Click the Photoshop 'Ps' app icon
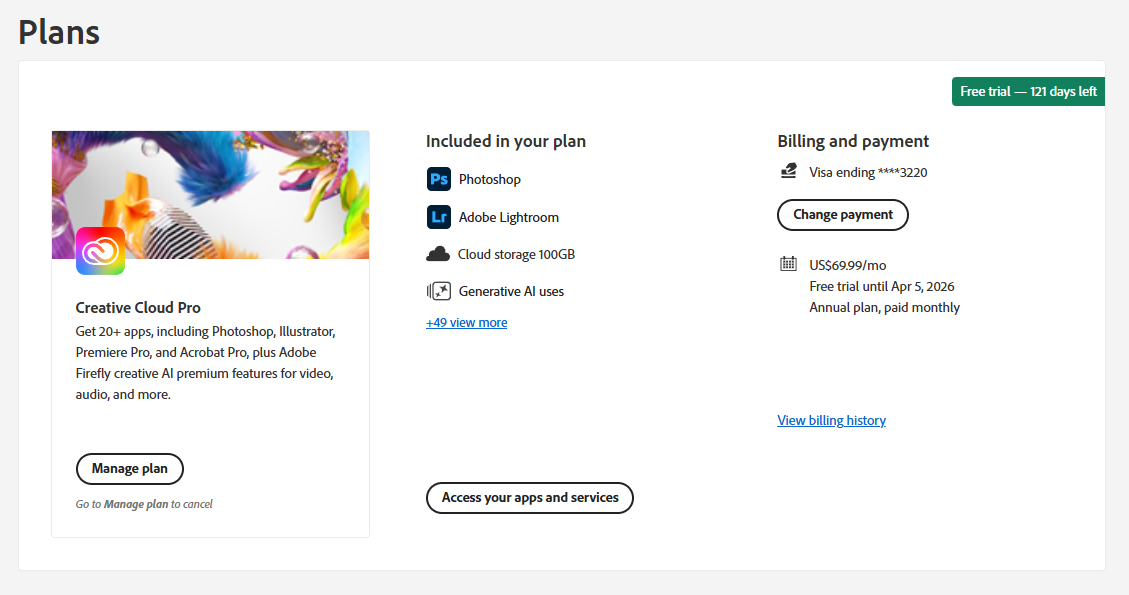The image size is (1129, 595). coord(438,180)
